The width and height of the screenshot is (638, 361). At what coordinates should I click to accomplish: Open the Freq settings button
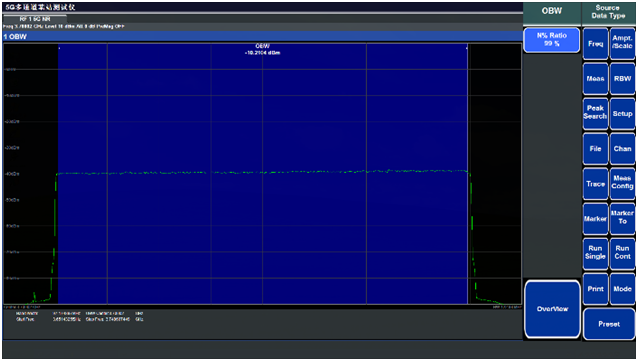click(x=595, y=44)
